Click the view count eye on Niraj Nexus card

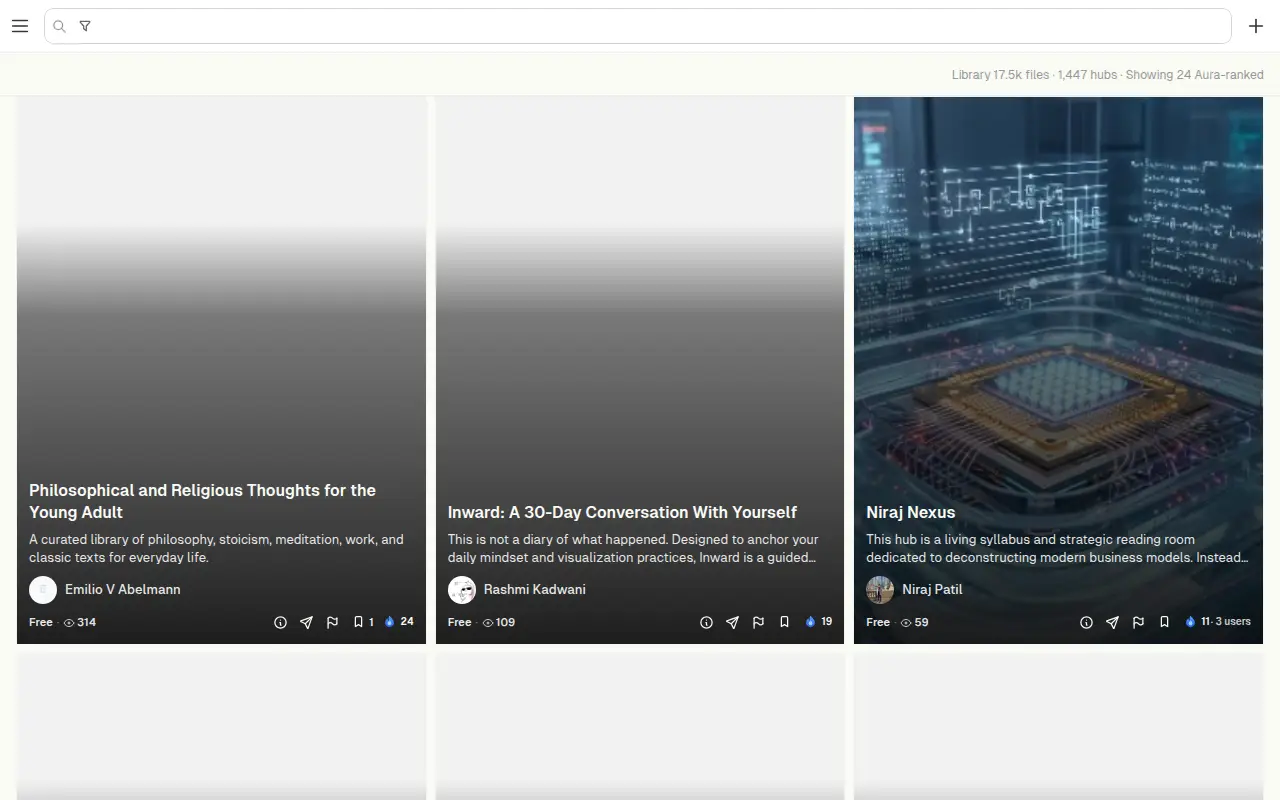906,622
